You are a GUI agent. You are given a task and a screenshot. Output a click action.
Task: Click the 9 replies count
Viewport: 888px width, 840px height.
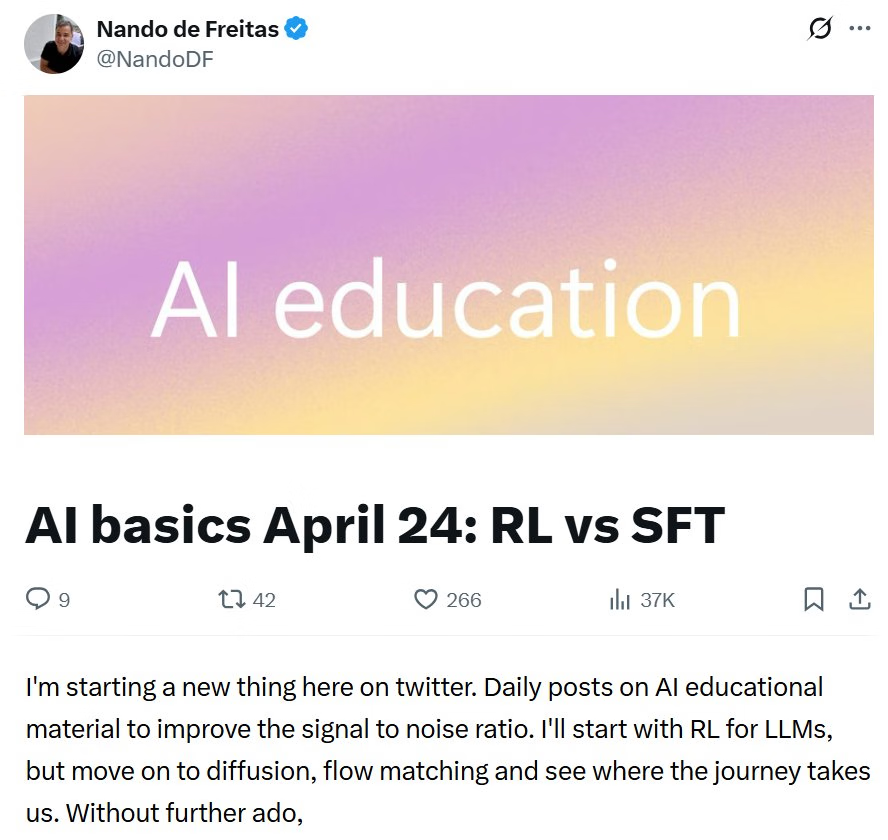coord(65,600)
